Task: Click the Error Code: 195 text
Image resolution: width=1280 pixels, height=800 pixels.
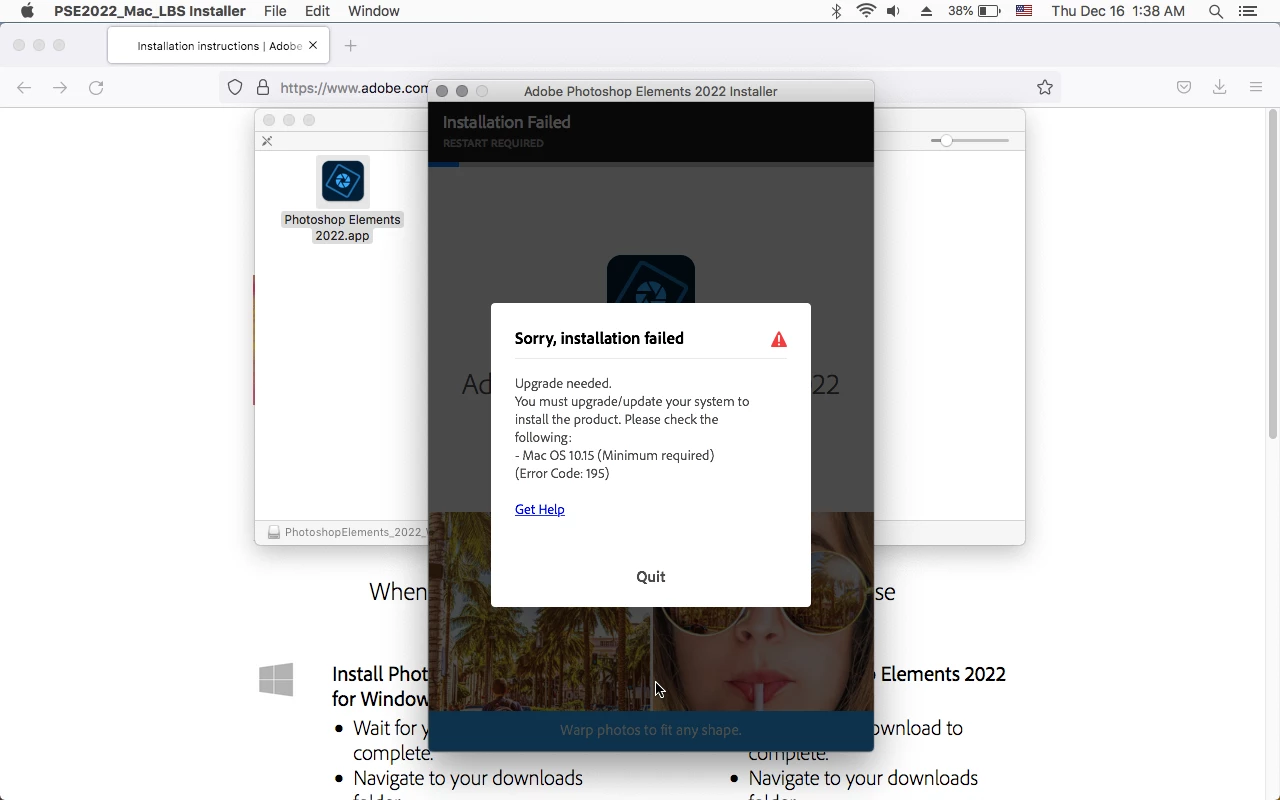Action: (562, 473)
